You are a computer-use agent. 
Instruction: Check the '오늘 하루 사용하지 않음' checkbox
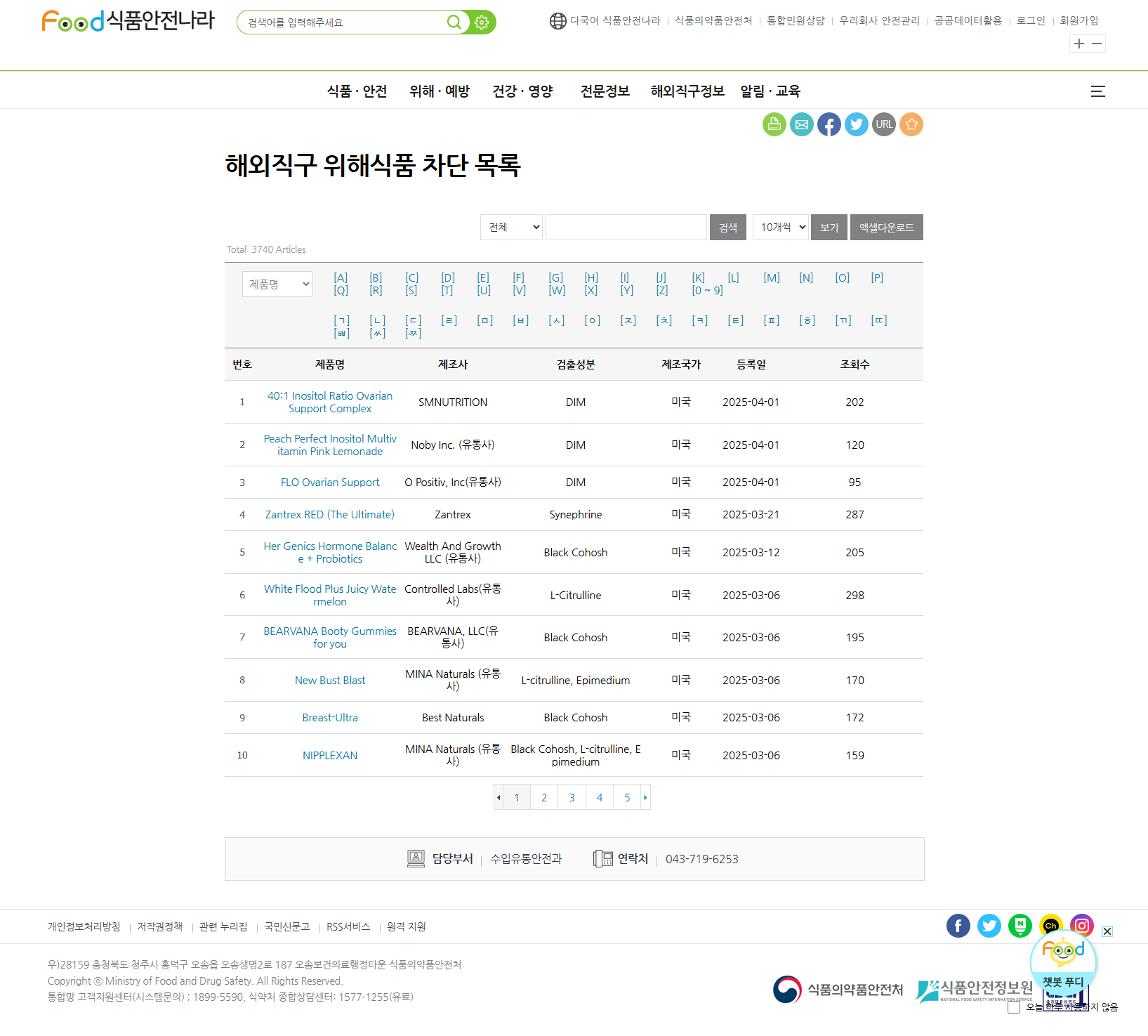coord(1014,1007)
